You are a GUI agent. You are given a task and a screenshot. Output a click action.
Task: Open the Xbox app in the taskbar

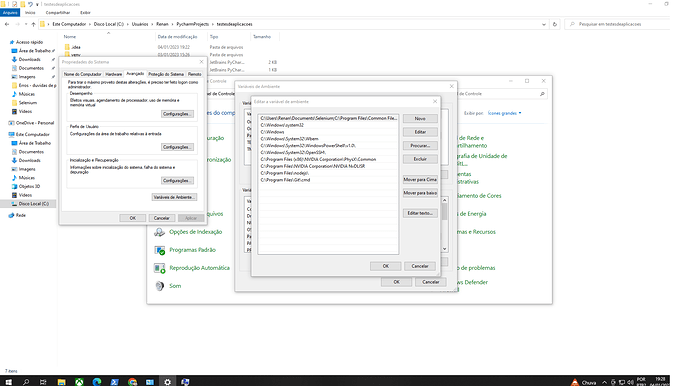pos(79,382)
